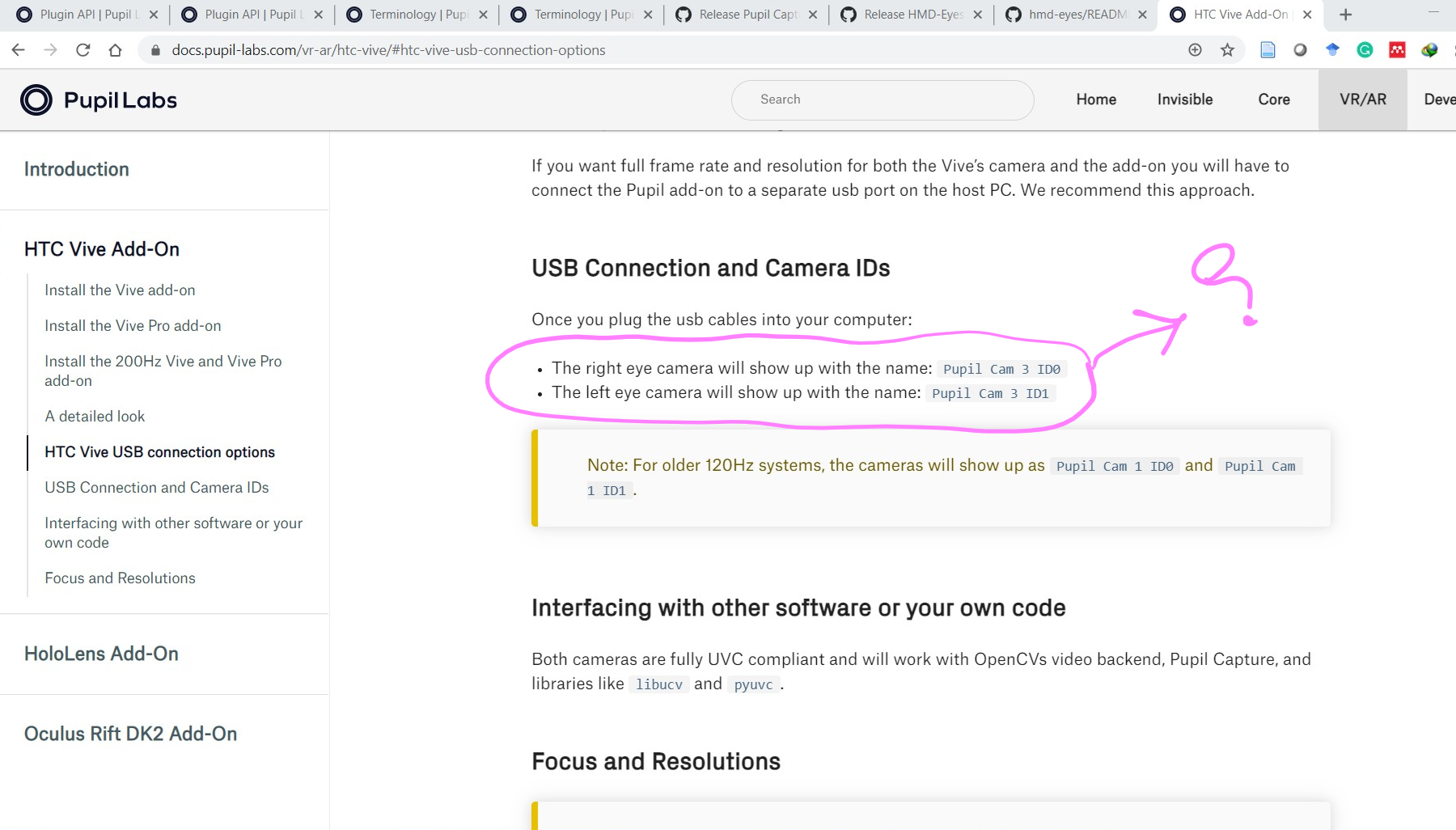Viewport: 1456px width, 830px height.
Task: Open the Core nav item
Action: pos(1274,100)
